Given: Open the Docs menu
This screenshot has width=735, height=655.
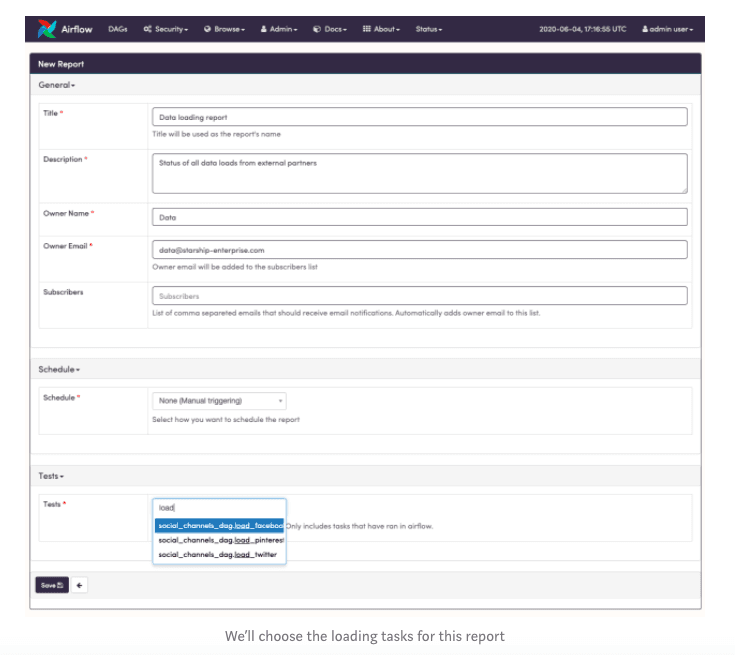Looking at the screenshot, I should (x=330, y=29).
